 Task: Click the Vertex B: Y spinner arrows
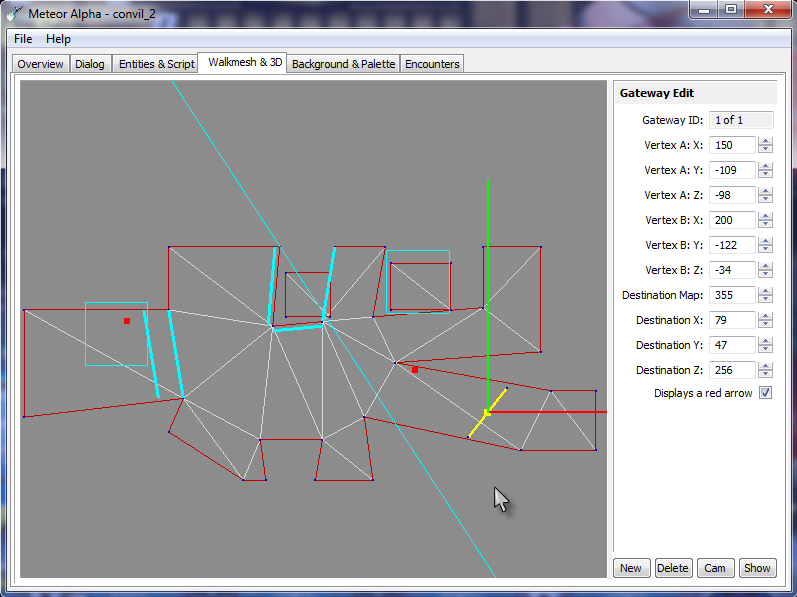point(765,245)
